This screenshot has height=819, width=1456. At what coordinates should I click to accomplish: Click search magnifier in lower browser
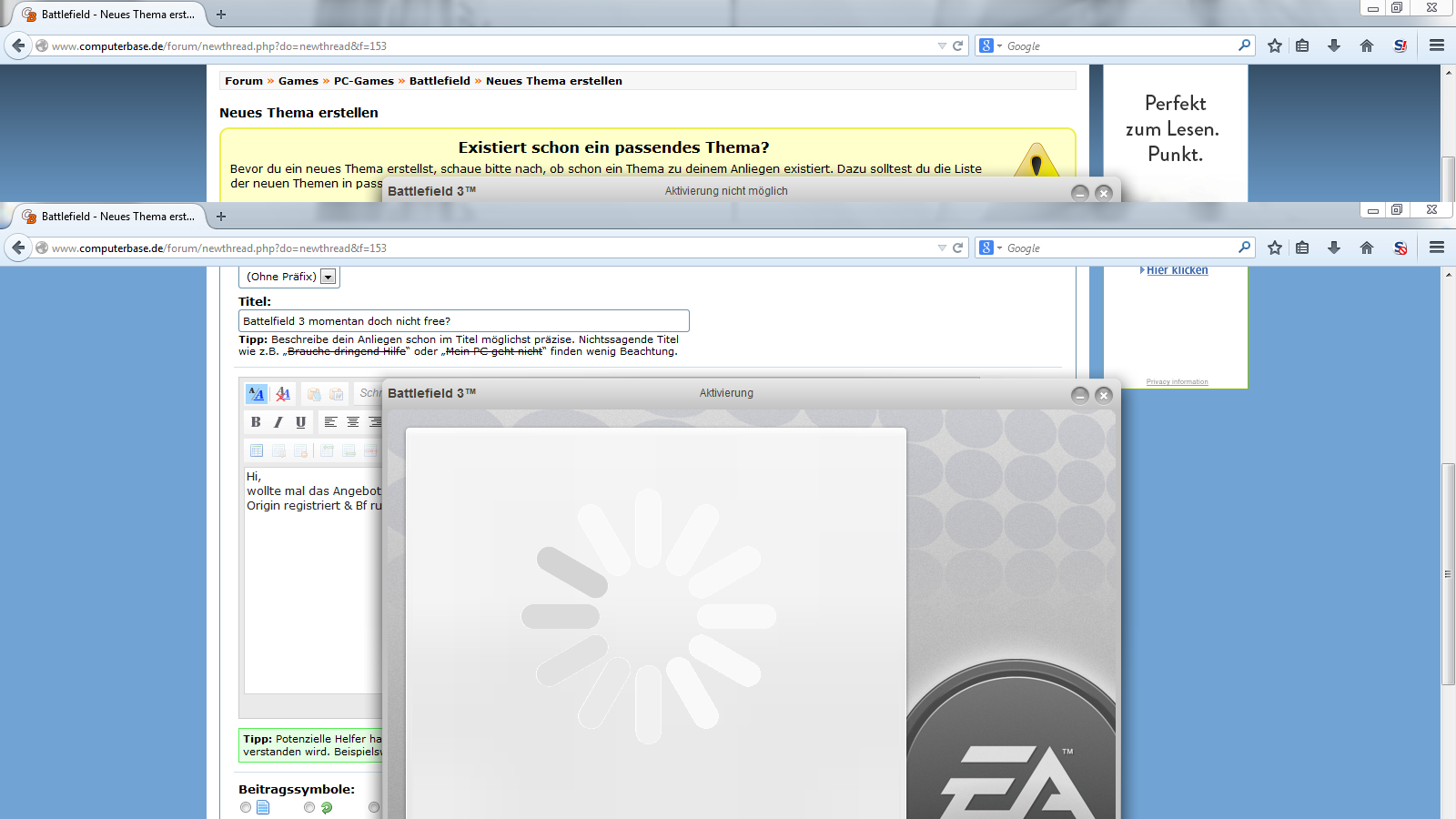[x=1244, y=248]
